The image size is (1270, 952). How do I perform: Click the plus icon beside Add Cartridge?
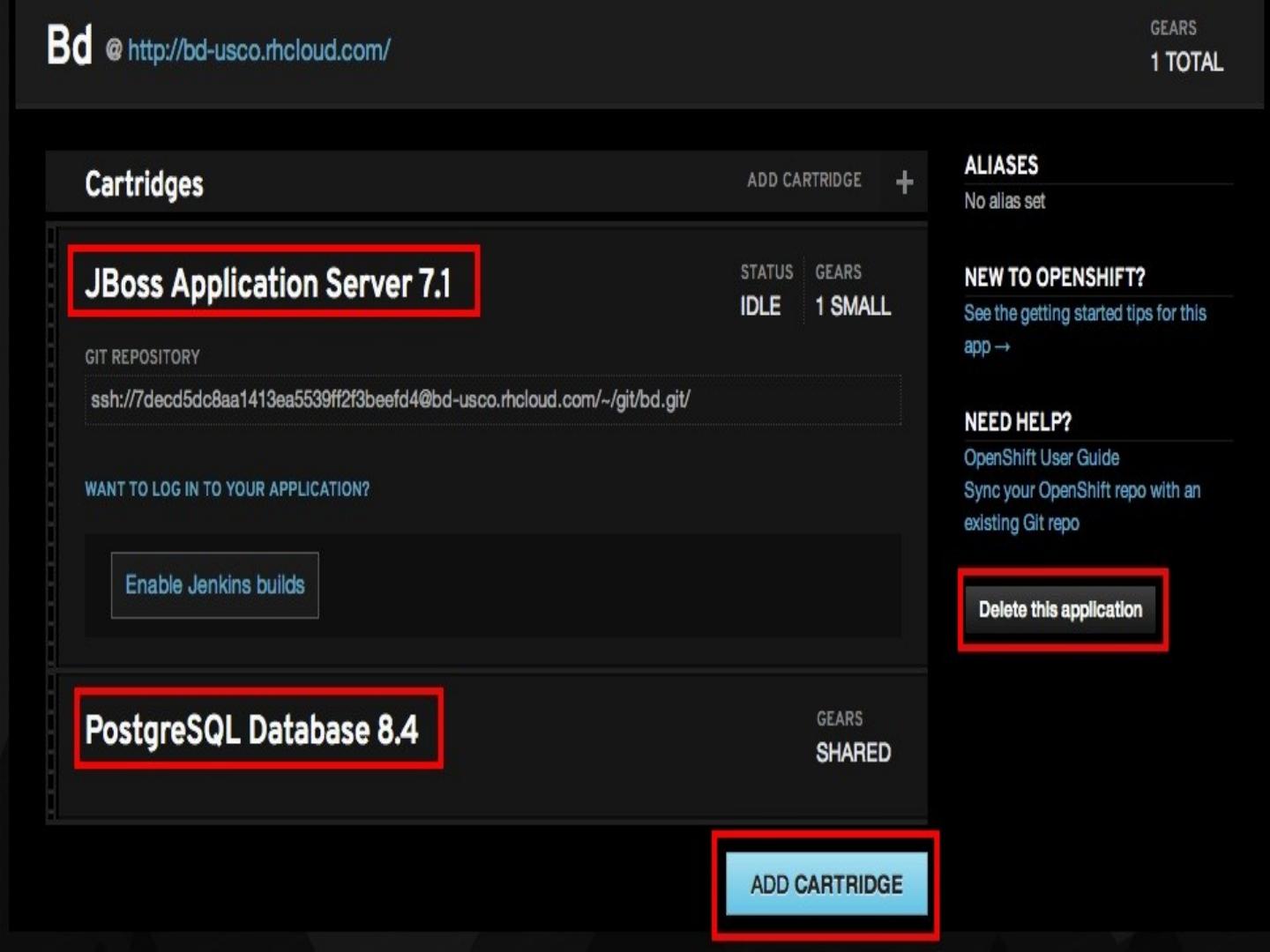904,182
